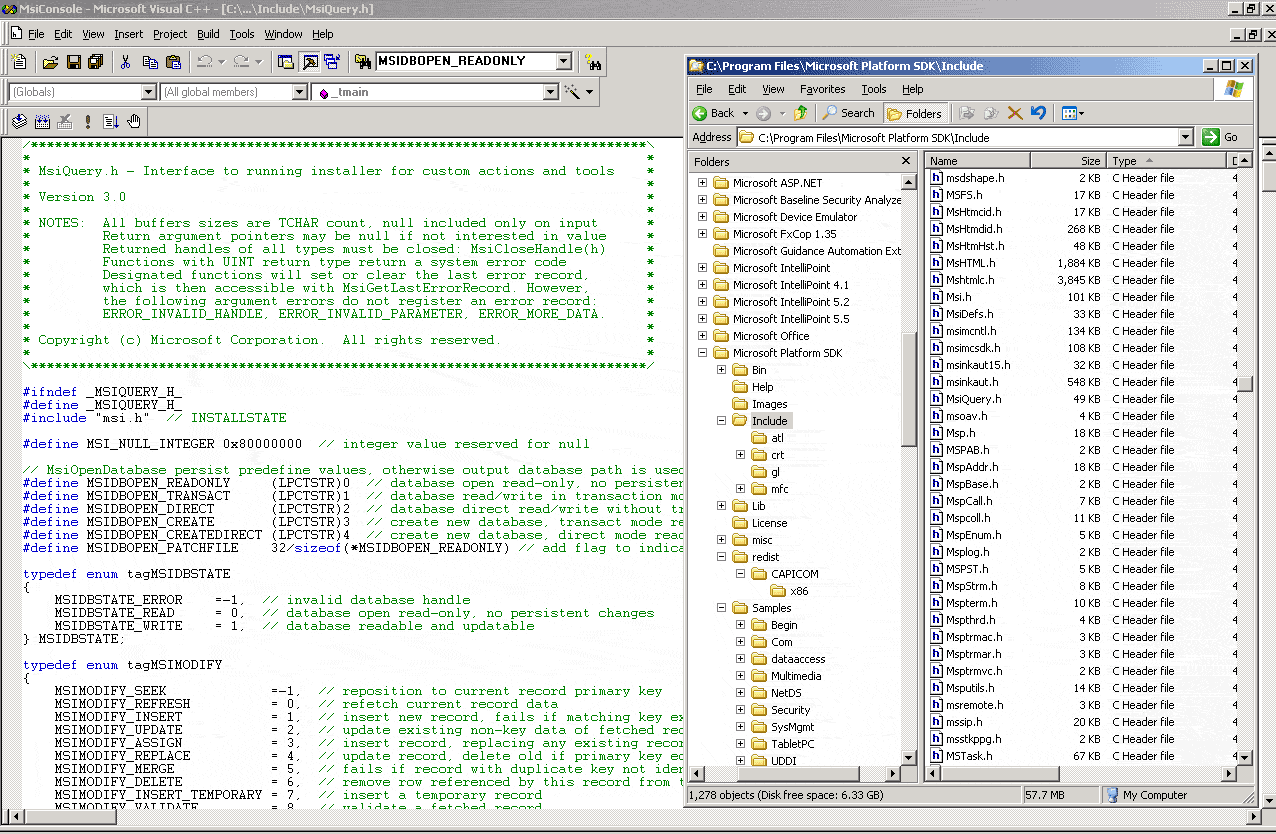Viewport: 1276px width, 834px height.
Task: Click the Explorer Undo icon
Action: (1038, 113)
